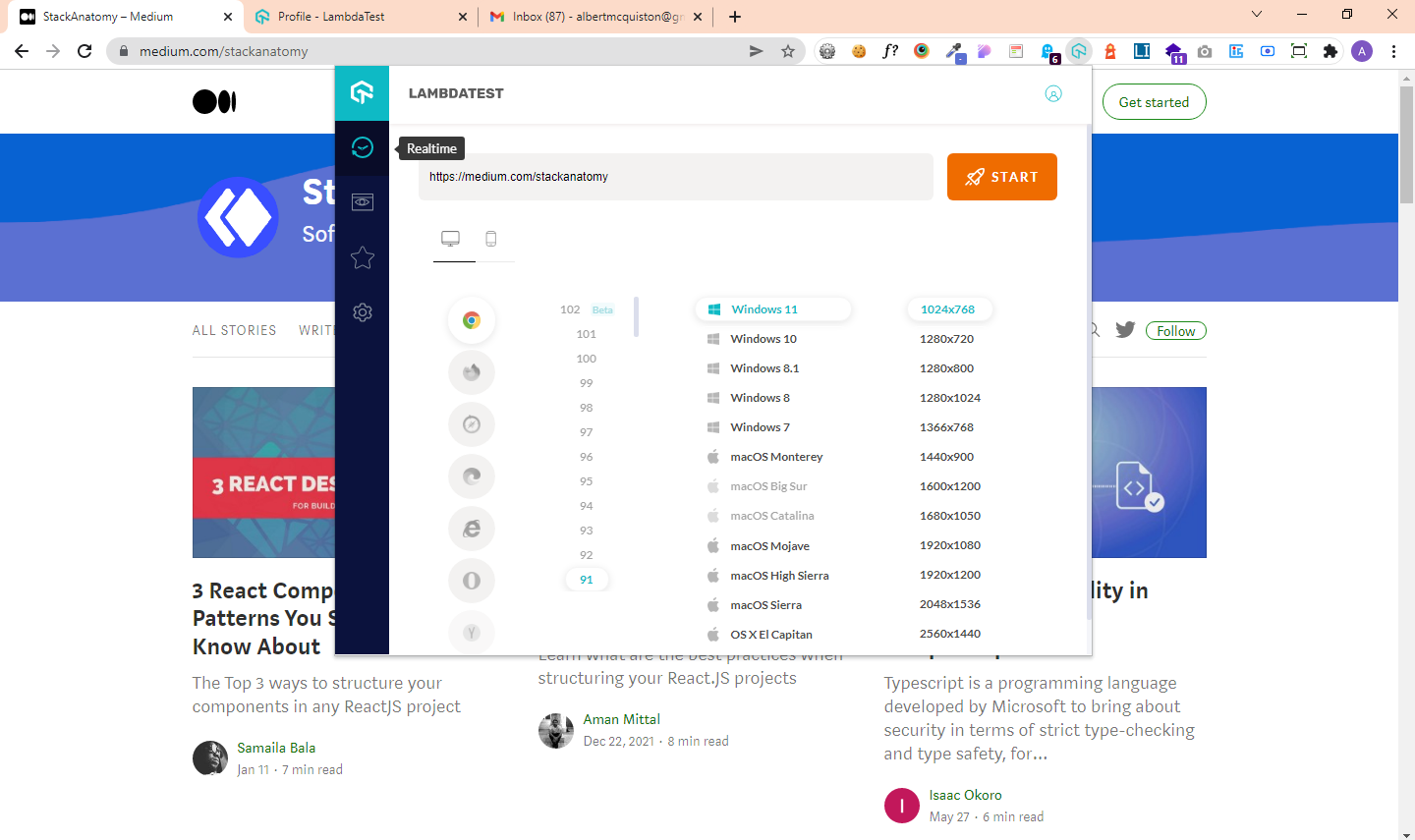Image resolution: width=1415 pixels, height=840 pixels.
Task: Select resolution 1024x768
Action: tap(948, 309)
